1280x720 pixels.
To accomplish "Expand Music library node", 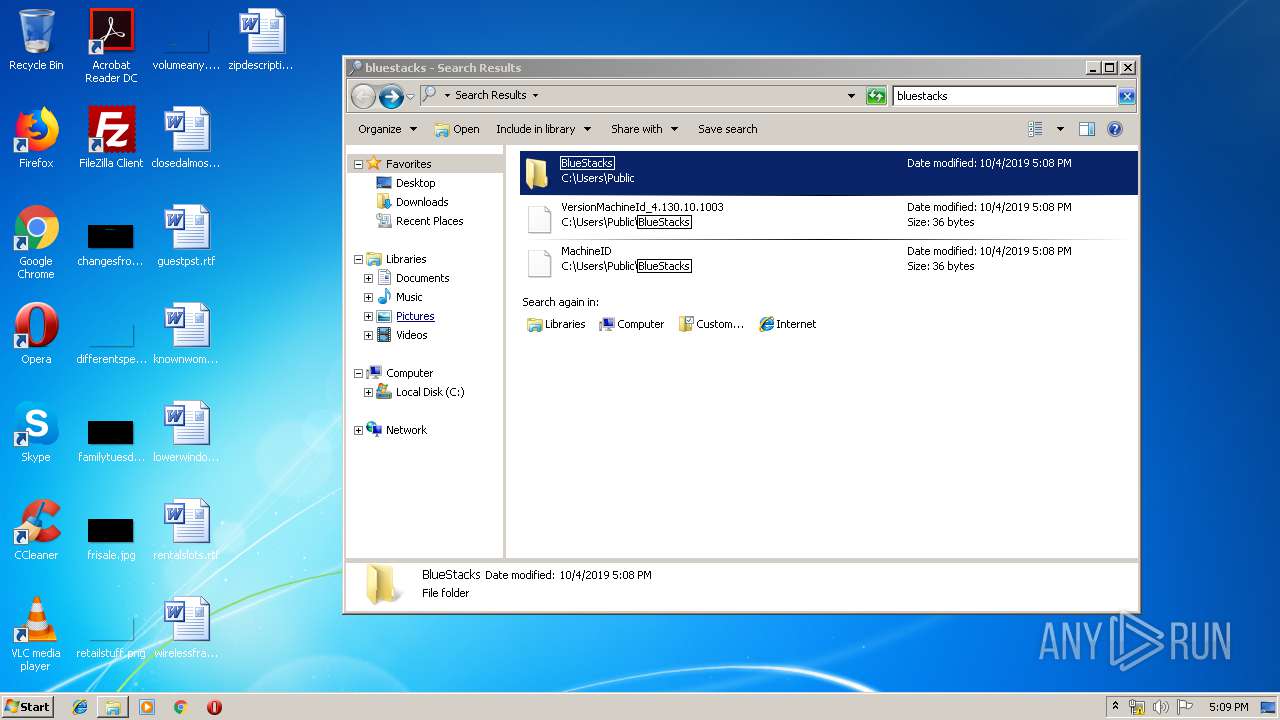I will (x=368, y=297).
